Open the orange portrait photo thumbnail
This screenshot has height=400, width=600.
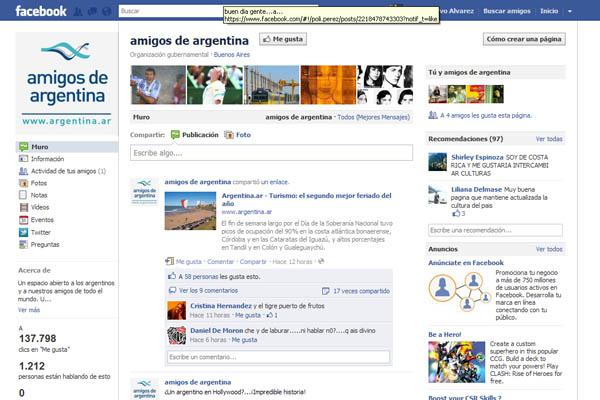tap(328, 85)
